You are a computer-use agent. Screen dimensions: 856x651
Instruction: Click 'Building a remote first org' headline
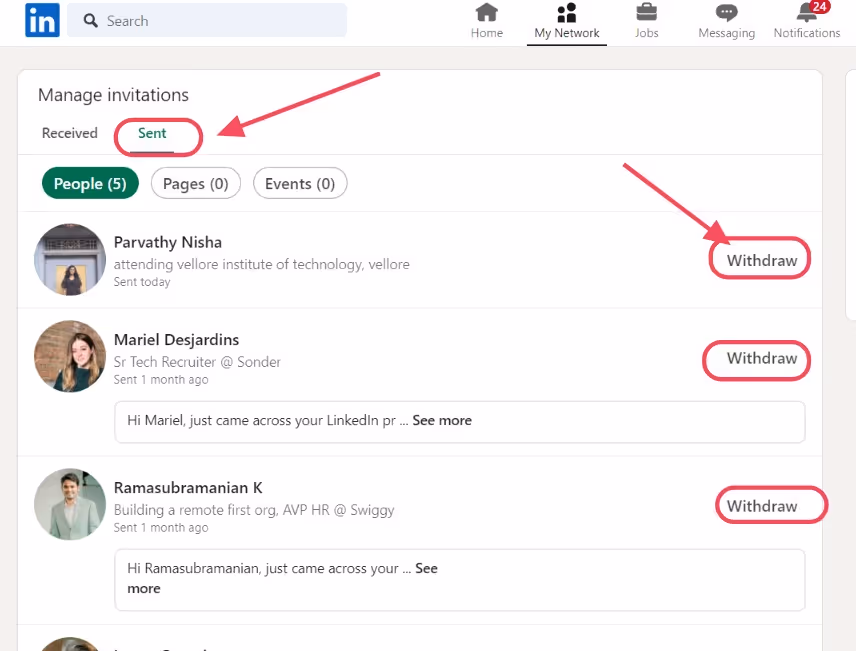point(254,510)
